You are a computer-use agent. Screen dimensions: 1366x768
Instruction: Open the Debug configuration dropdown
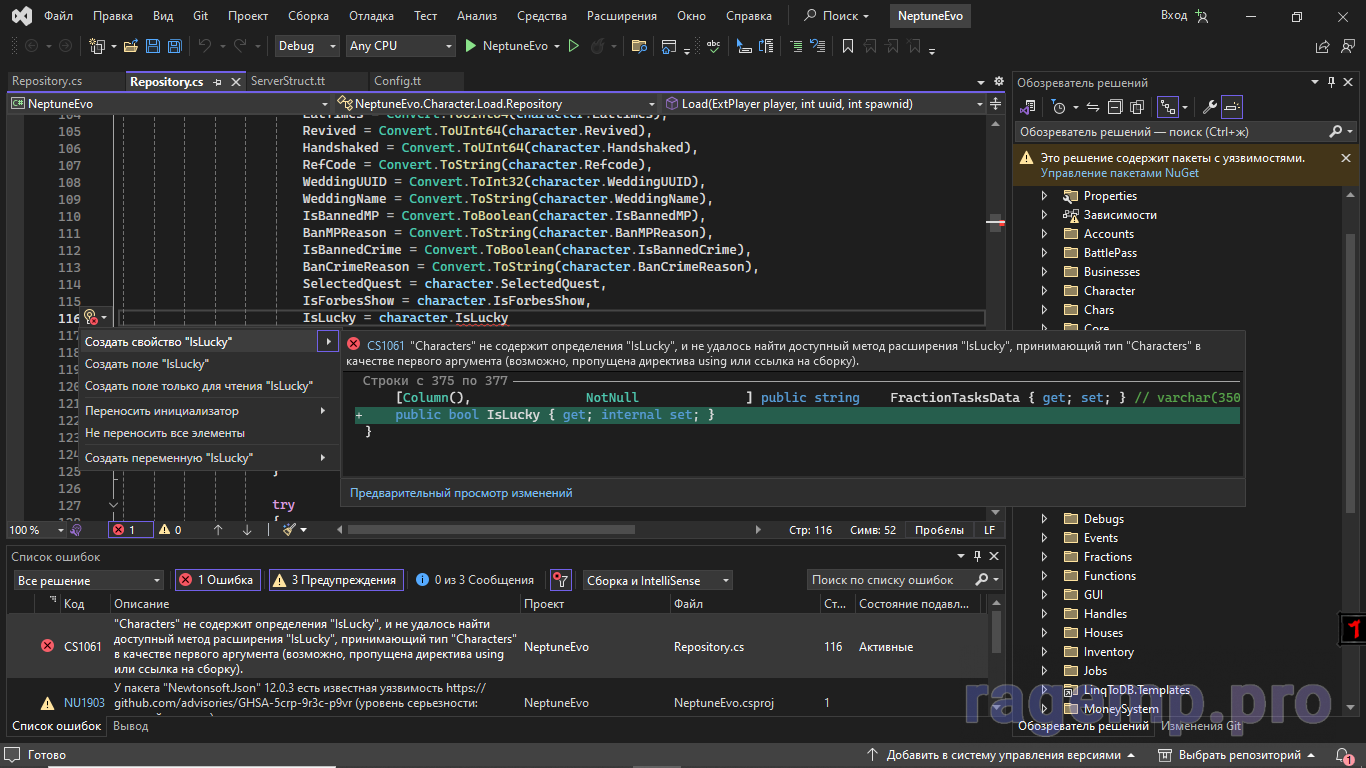coord(308,46)
